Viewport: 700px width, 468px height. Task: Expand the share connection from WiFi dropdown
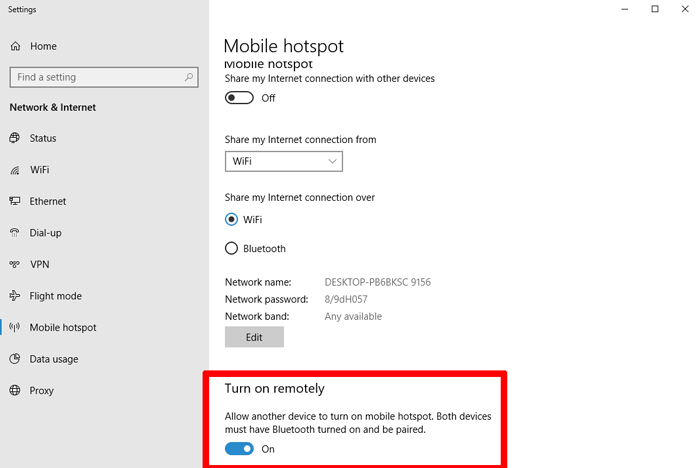283,161
